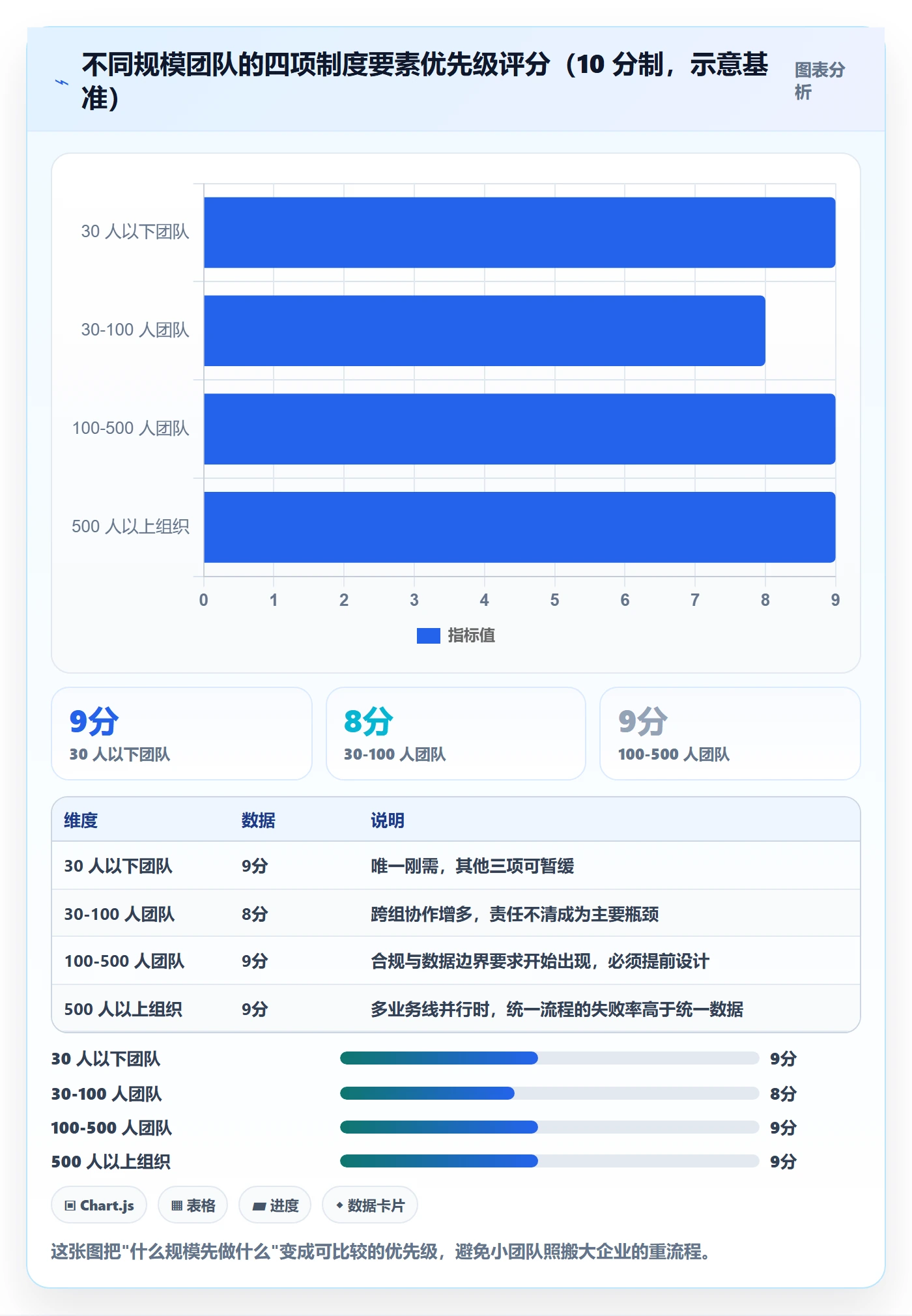Viewport: 912px width, 1316px height.
Task: Click the chart title heading text
Action: (x=425, y=81)
